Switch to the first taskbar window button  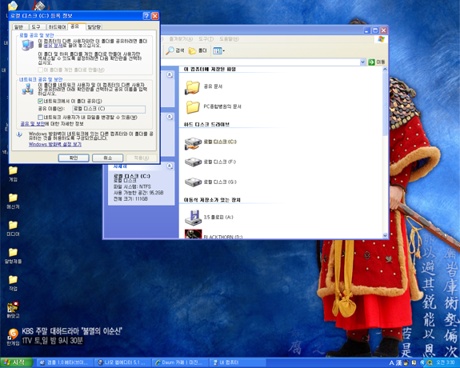(x=65, y=363)
